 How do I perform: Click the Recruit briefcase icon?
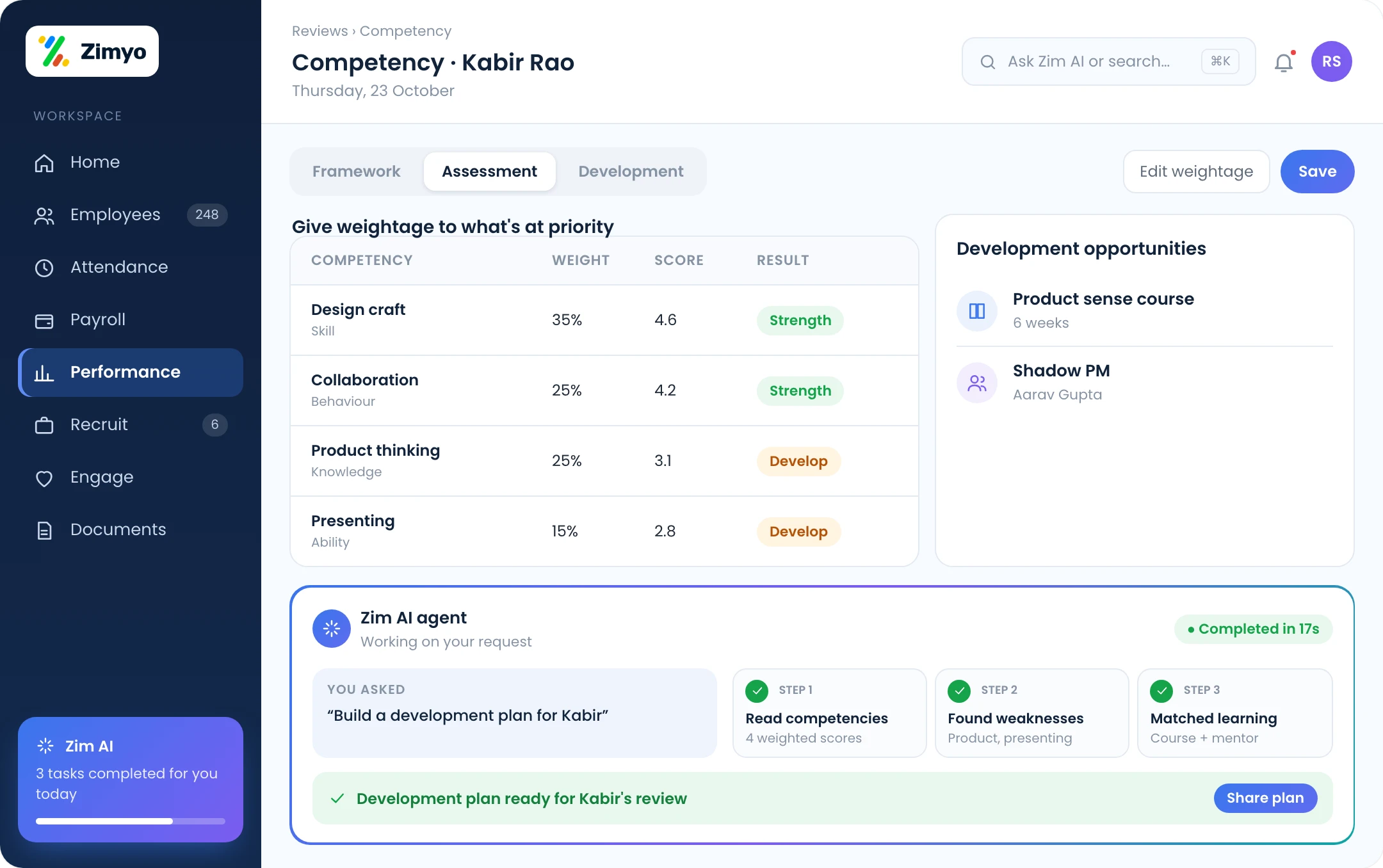click(44, 425)
